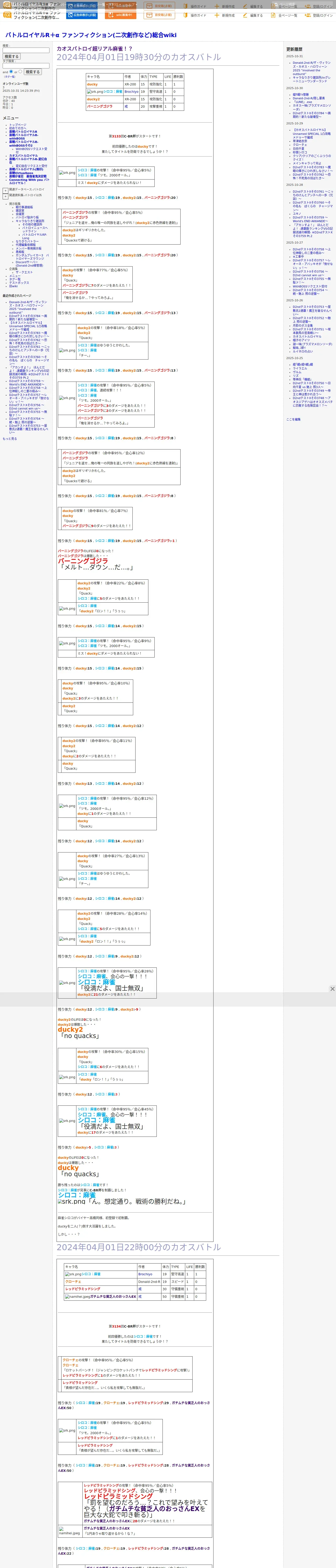Click the tag search (タグ検索) input field

(x=26, y=66)
